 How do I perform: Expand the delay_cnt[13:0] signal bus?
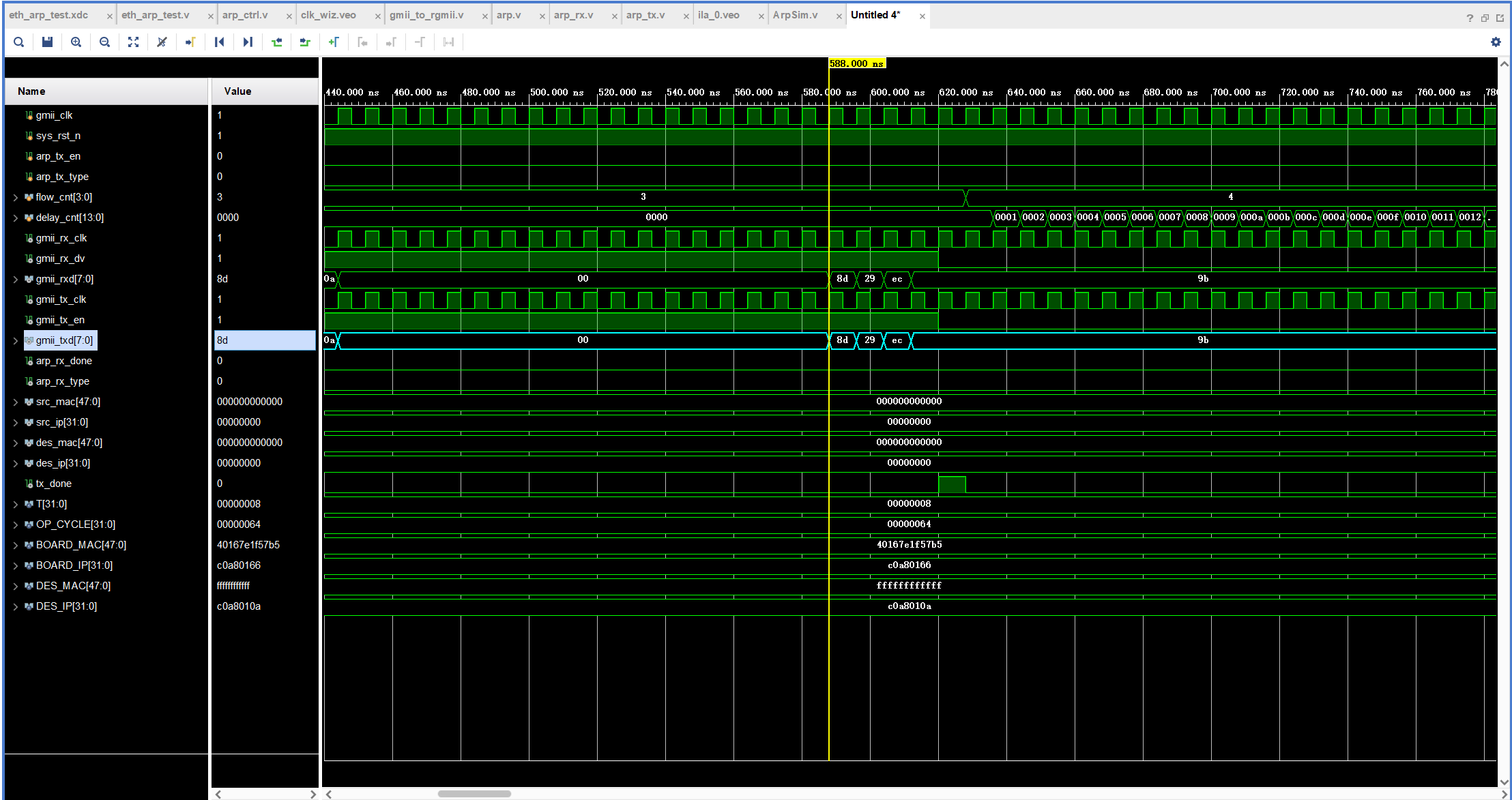(16, 218)
